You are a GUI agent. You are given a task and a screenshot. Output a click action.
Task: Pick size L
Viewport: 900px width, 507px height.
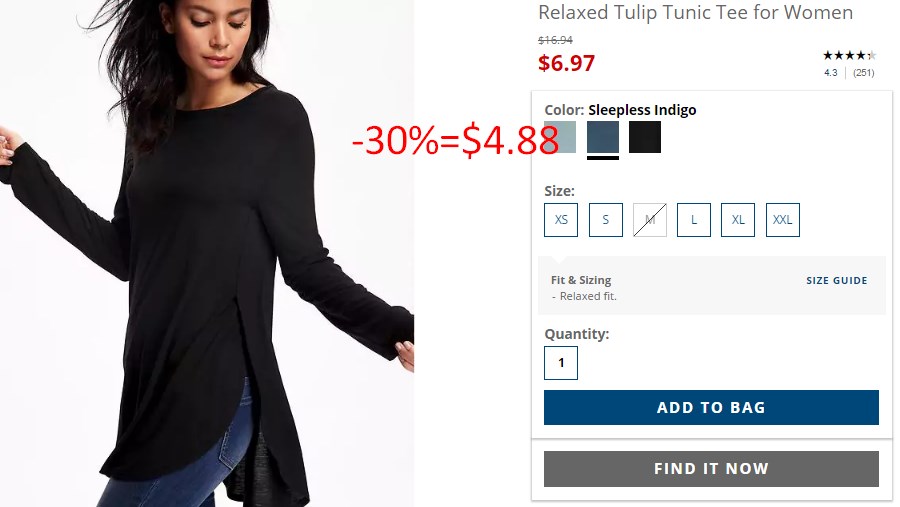pyautogui.click(x=694, y=220)
